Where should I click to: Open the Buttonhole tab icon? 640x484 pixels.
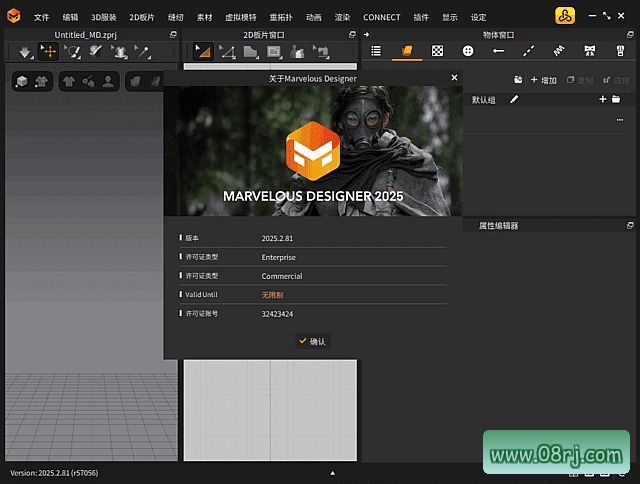(498, 51)
